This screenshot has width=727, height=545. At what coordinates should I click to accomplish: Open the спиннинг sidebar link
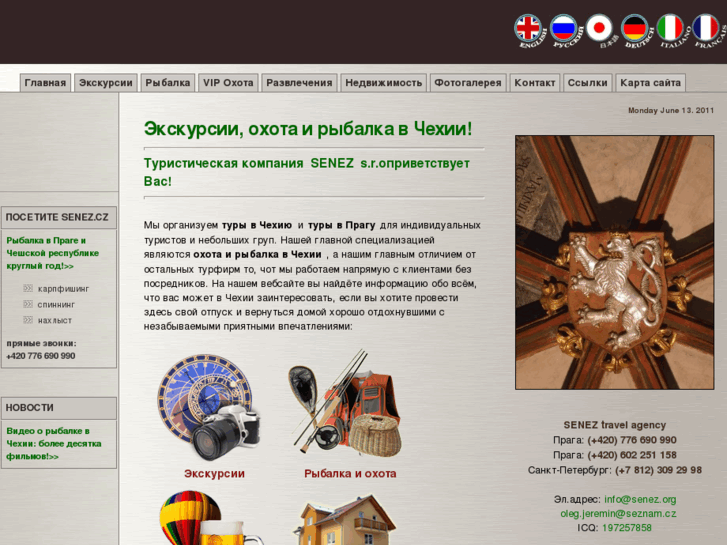click(56, 305)
